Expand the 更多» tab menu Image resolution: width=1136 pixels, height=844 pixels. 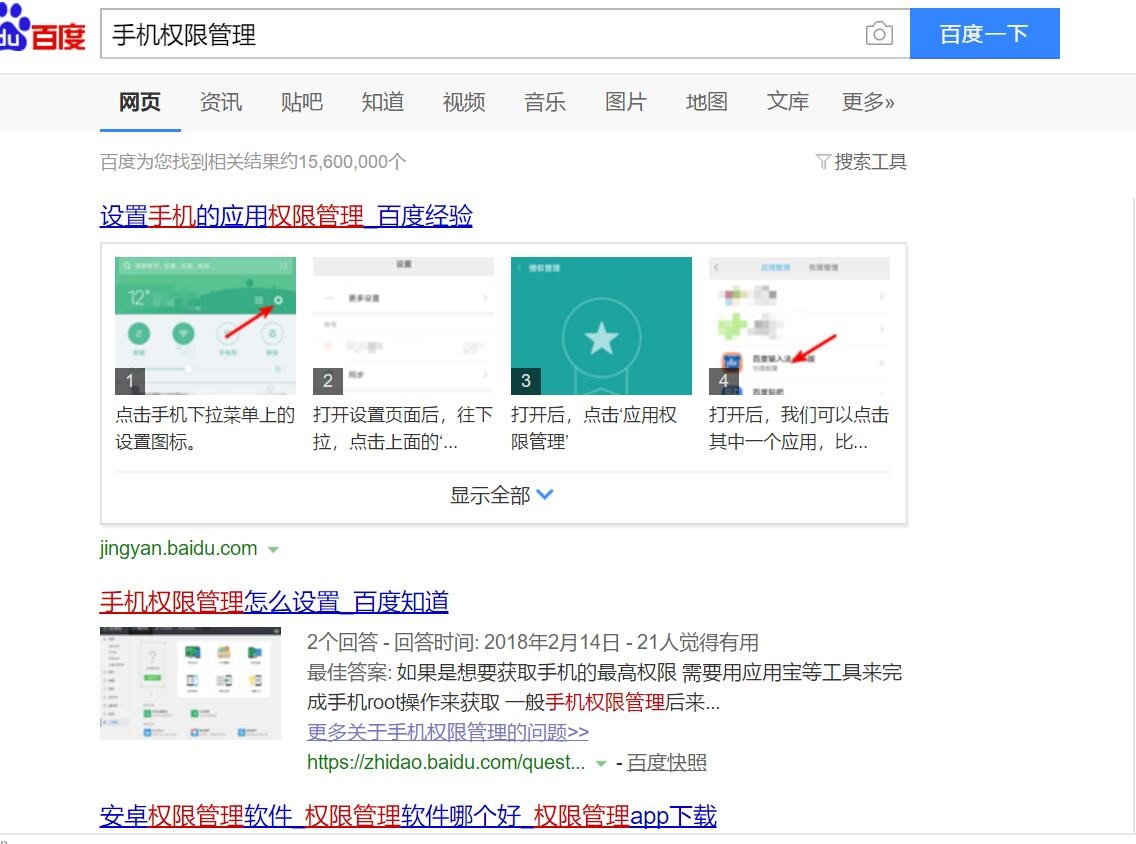pos(868,102)
